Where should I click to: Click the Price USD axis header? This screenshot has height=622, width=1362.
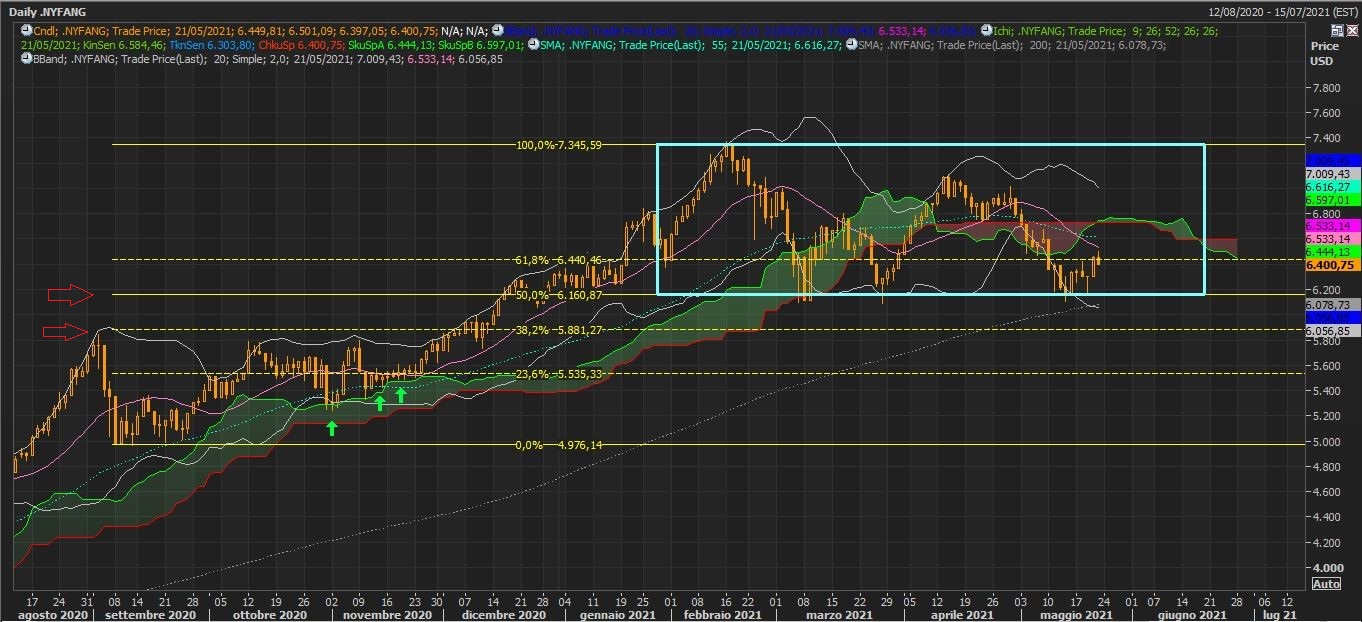[1324, 52]
